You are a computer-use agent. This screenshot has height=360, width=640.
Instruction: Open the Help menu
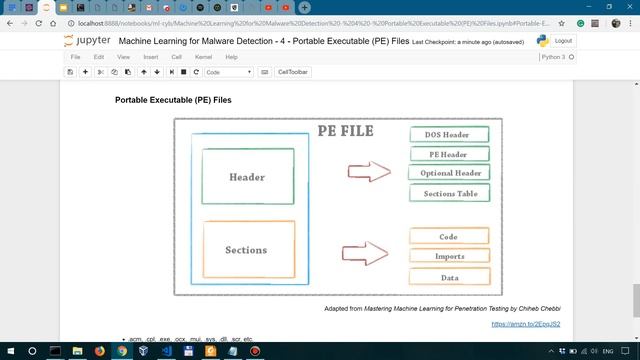pos(231,57)
